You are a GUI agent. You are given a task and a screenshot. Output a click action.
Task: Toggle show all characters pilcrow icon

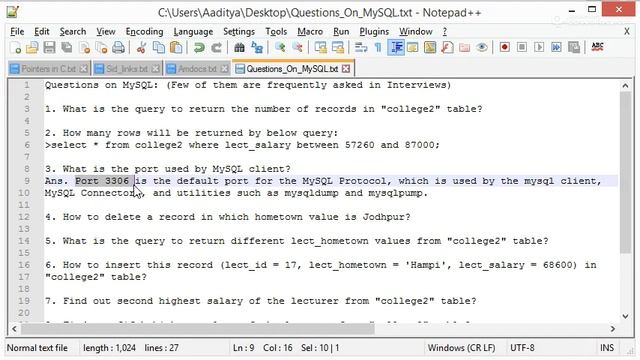(x=378, y=48)
